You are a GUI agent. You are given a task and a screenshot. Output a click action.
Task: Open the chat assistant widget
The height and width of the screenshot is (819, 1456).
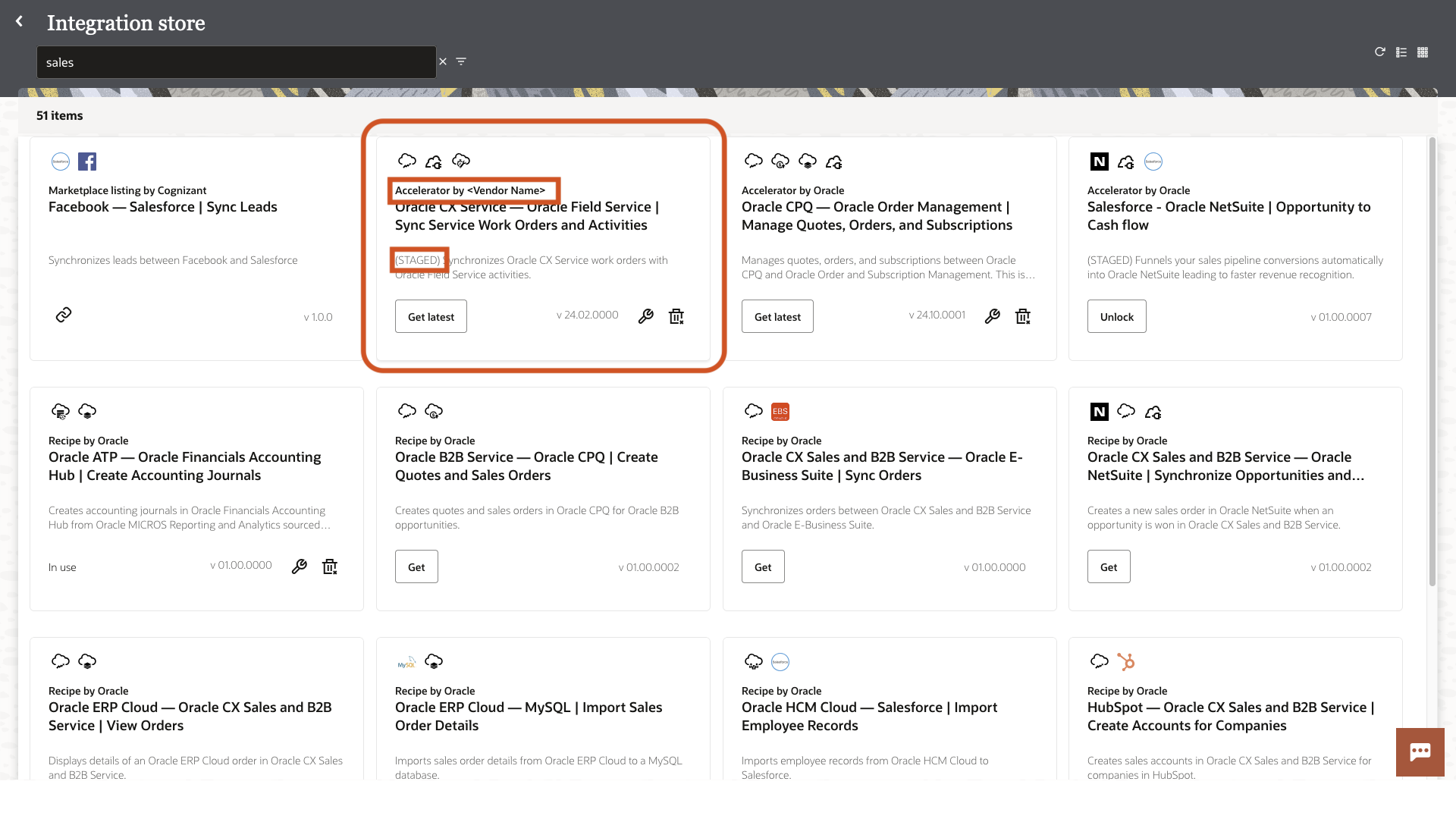pos(1420,752)
